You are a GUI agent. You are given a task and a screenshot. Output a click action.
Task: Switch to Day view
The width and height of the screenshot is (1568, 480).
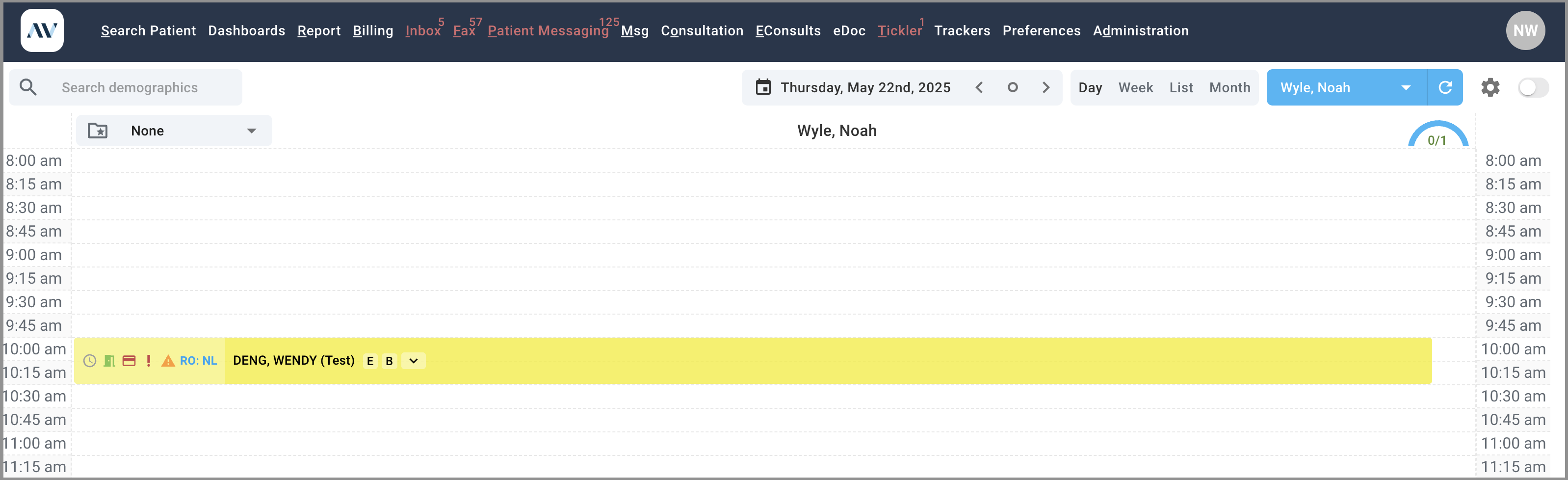tap(1090, 87)
